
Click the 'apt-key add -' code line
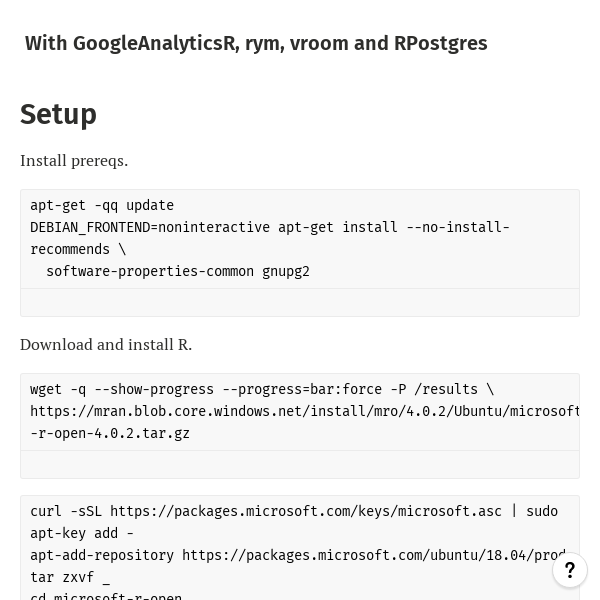point(82,533)
